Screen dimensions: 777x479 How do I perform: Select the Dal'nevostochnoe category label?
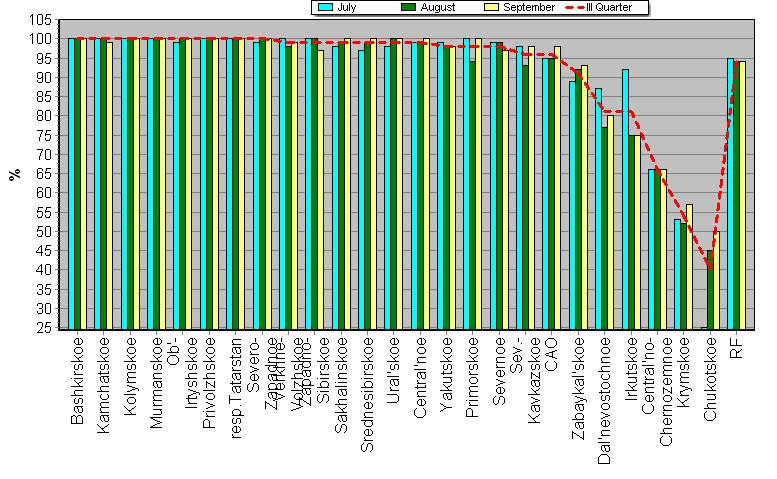pos(604,401)
